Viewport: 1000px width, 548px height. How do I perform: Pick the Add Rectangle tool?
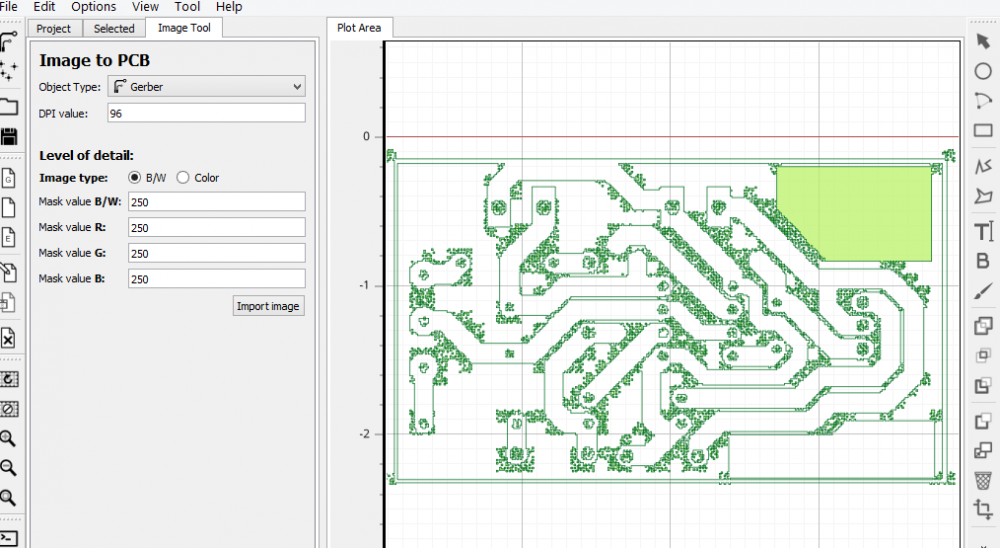[x=983, y=130]
